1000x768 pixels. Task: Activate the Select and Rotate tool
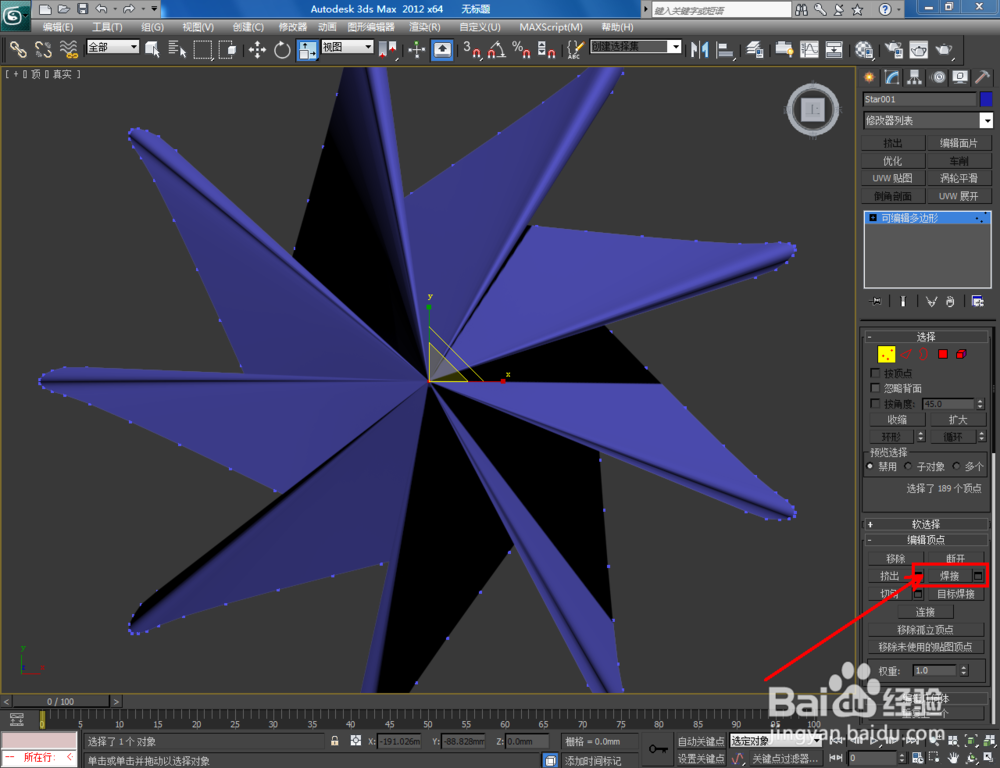tap(282, 49)
